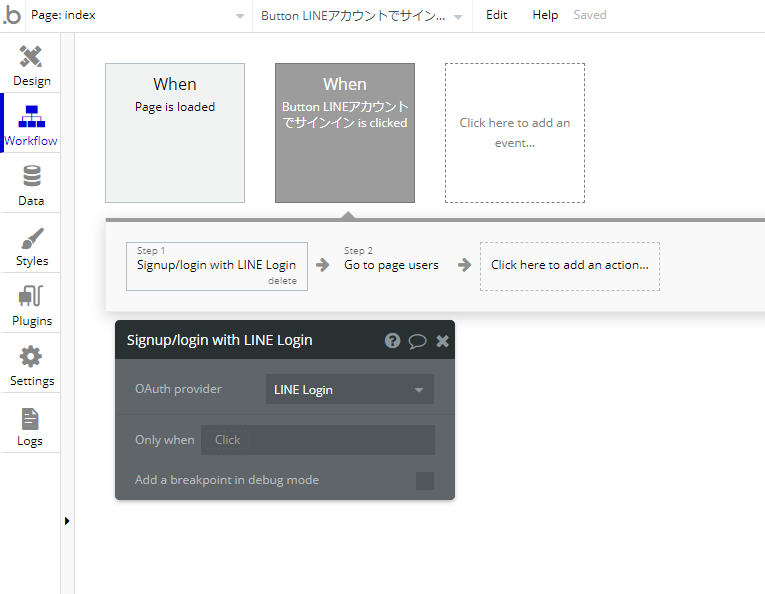The height and width of the screenshot is (594, 765).
Task: Open comments on Signup/login action panel
Action: 417,341
